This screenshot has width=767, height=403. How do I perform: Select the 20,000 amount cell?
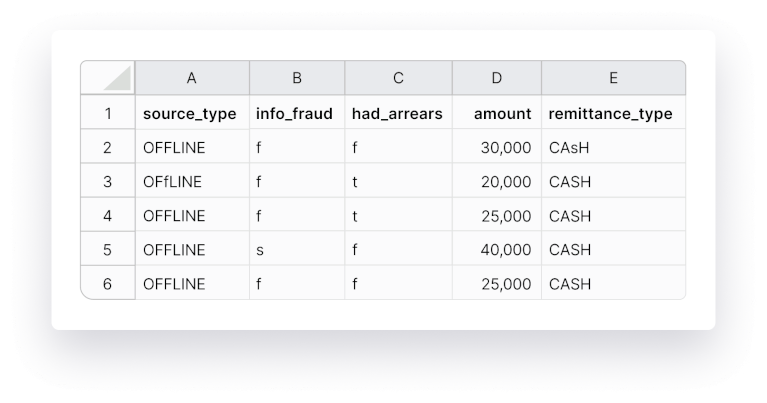pos(497,180)
